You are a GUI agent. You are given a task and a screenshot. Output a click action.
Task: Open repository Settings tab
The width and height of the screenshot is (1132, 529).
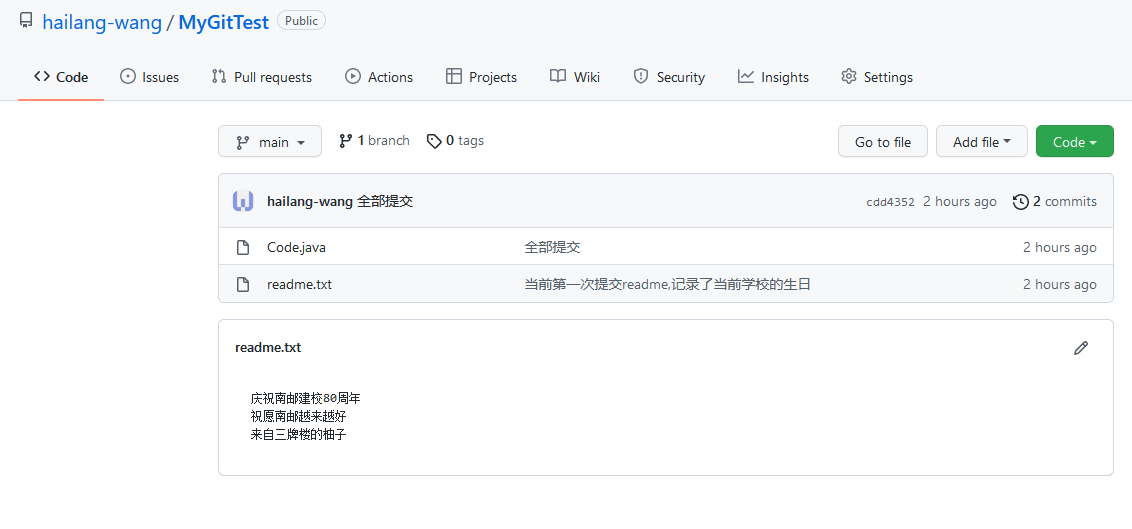pos(877,77)
